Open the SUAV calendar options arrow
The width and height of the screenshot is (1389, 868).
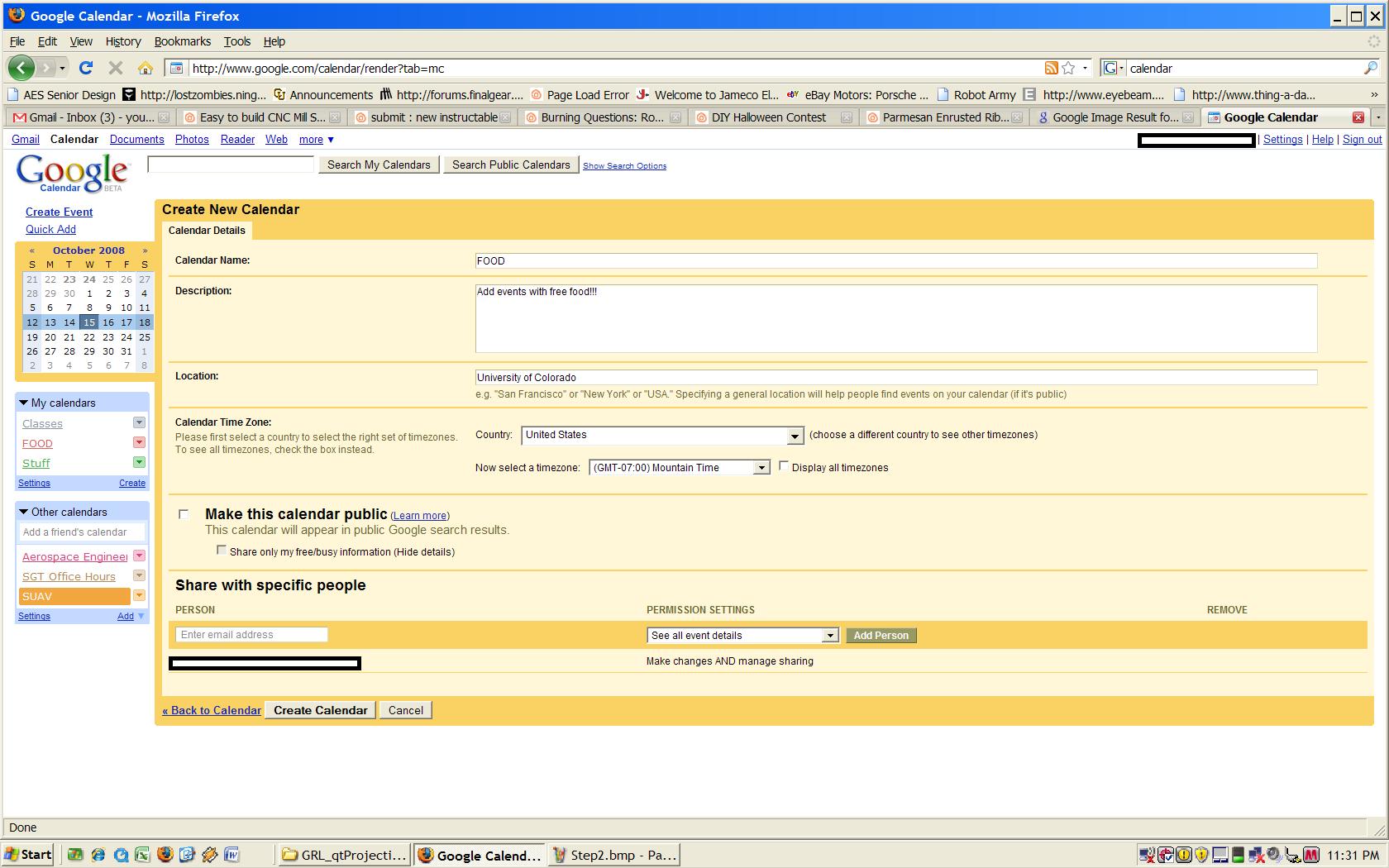click(139, 595)
